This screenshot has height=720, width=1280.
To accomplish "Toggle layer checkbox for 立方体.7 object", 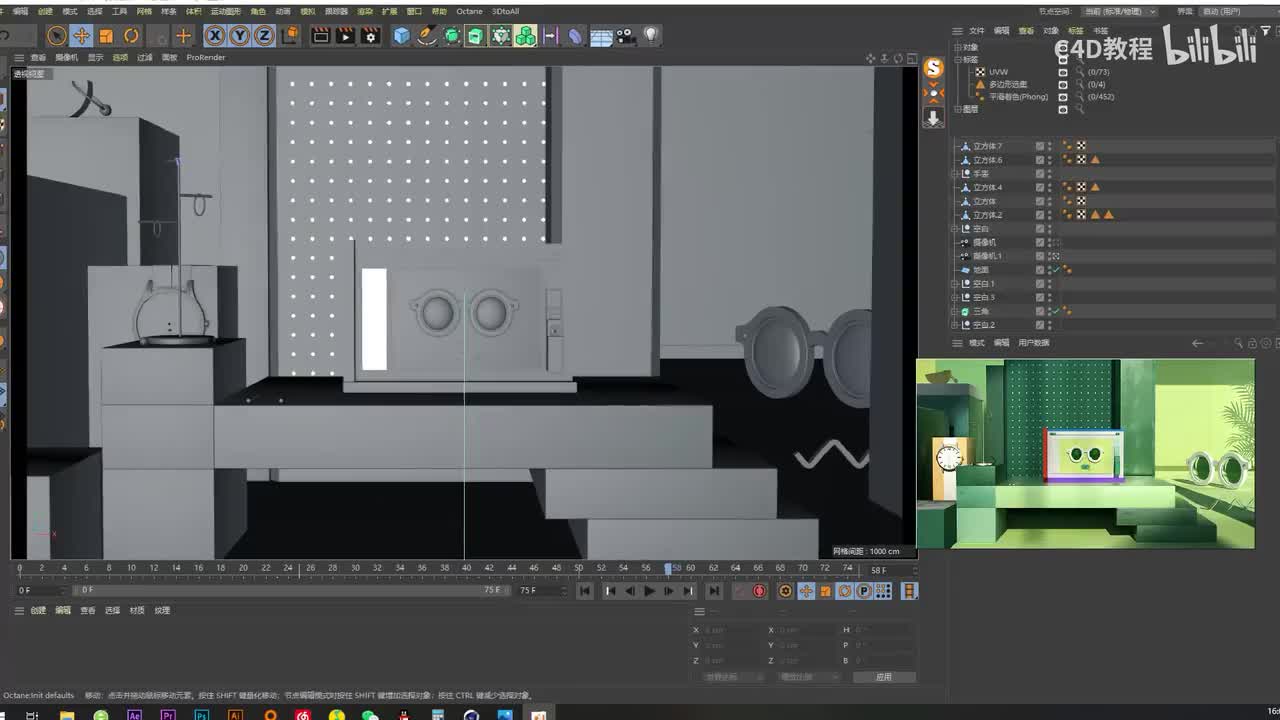I will 1040,146.
